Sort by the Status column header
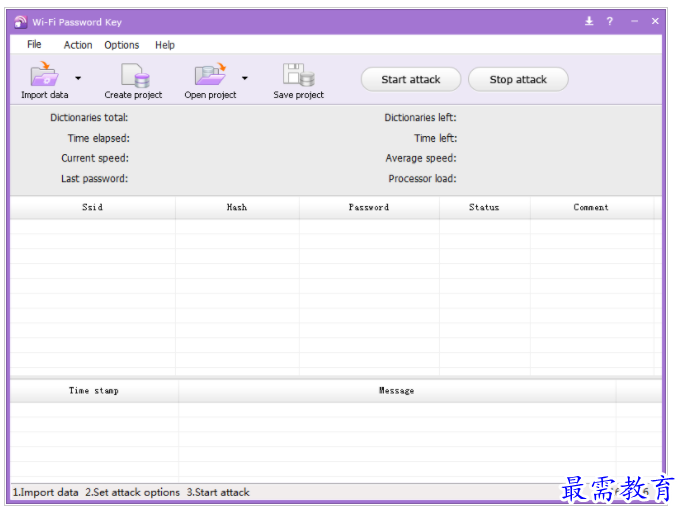This screenshot has height=520, width=683. (484, 207)
